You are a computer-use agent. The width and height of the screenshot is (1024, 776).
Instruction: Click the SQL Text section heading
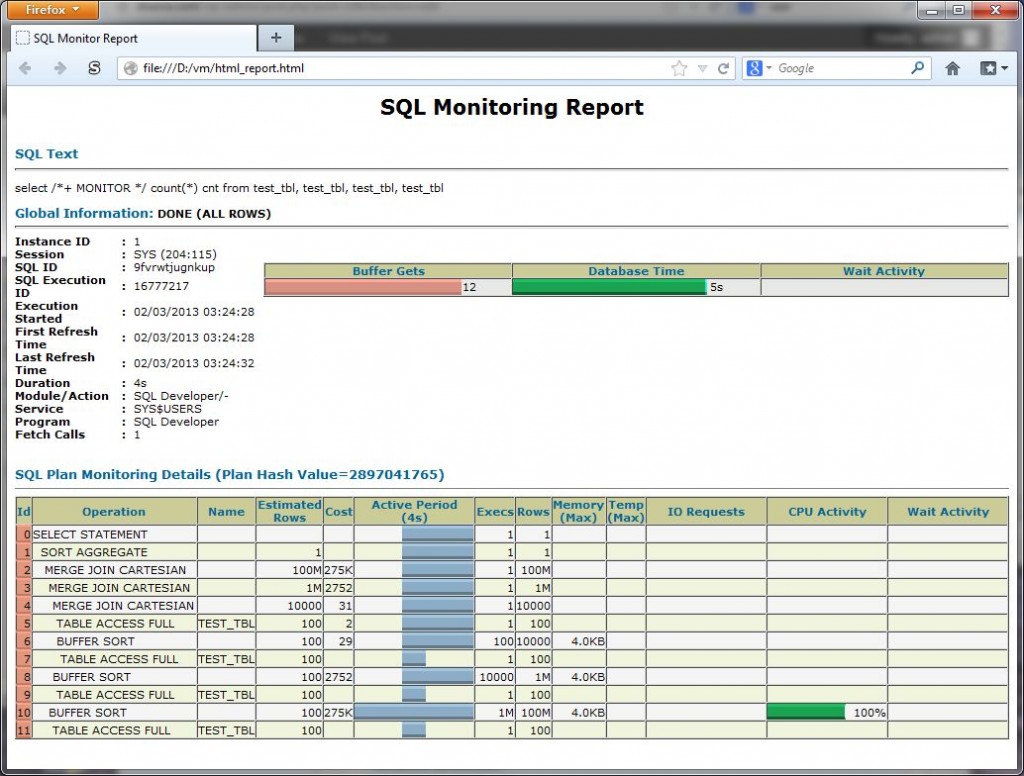[x=46, y=154]
